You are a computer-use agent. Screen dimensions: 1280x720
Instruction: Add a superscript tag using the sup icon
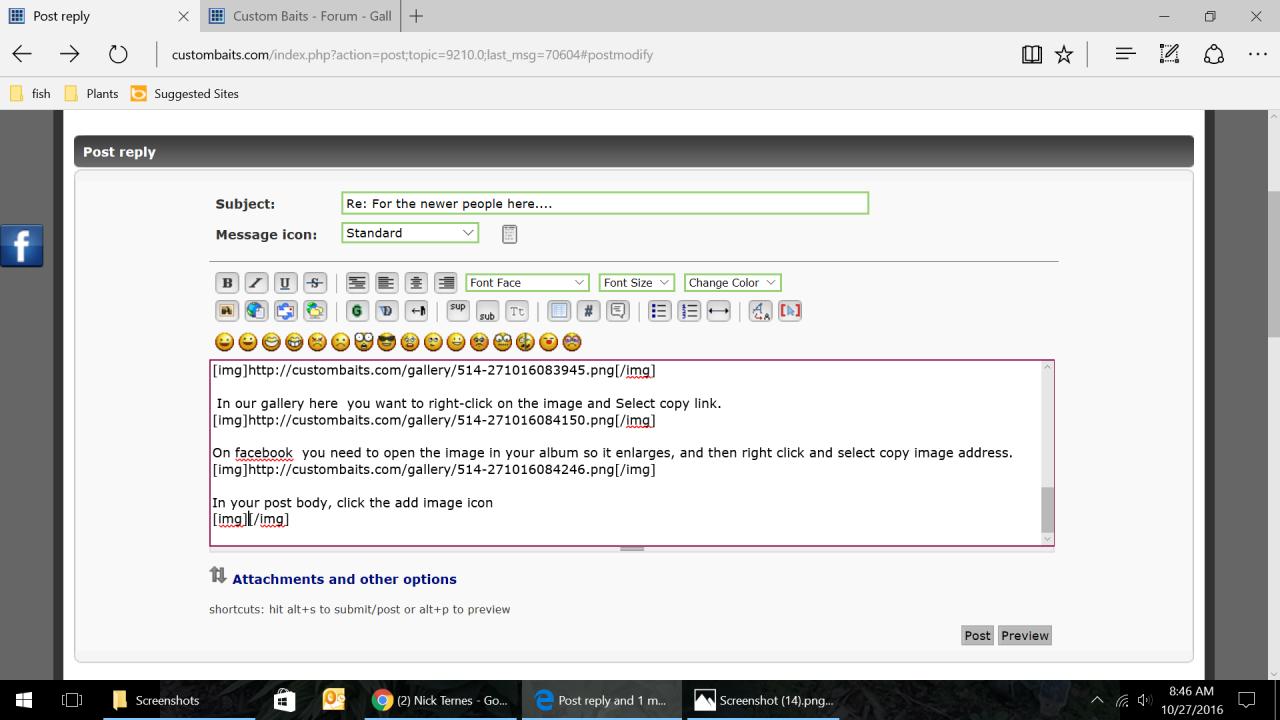458,309
